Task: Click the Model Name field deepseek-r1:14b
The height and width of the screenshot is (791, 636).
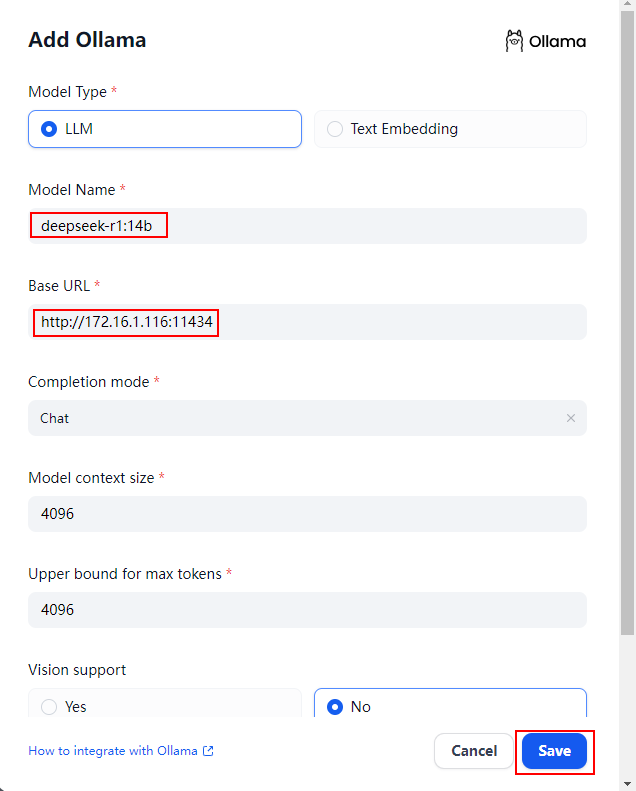Action: [307, 226]
